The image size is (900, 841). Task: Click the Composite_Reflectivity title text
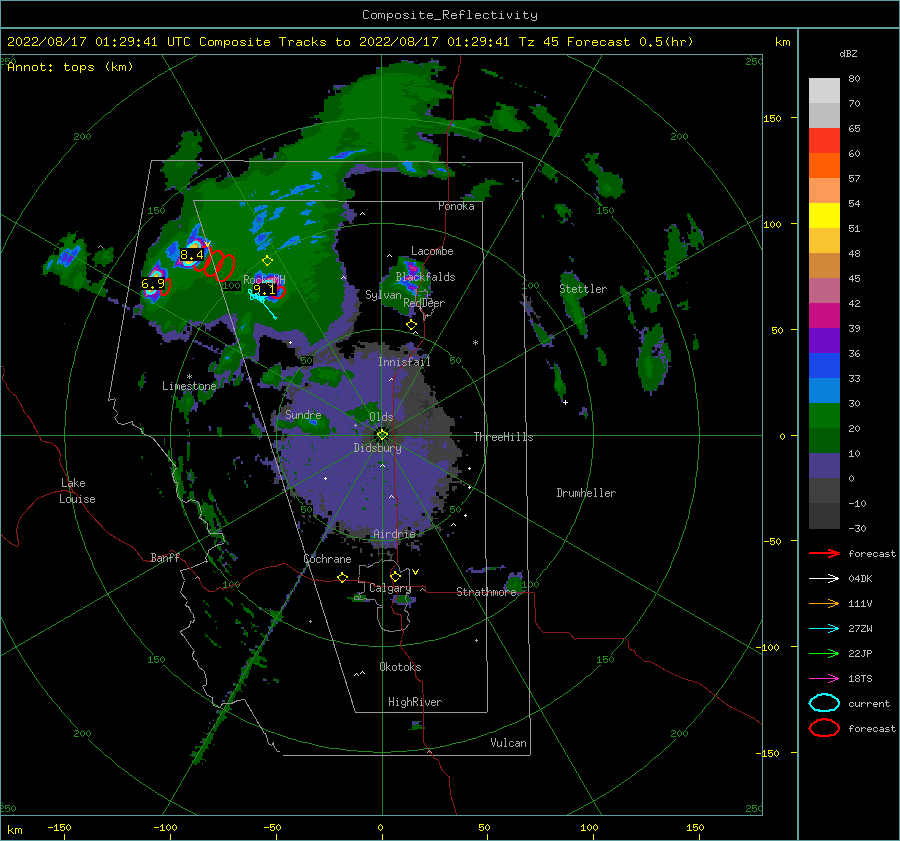(x=449, y=15)
